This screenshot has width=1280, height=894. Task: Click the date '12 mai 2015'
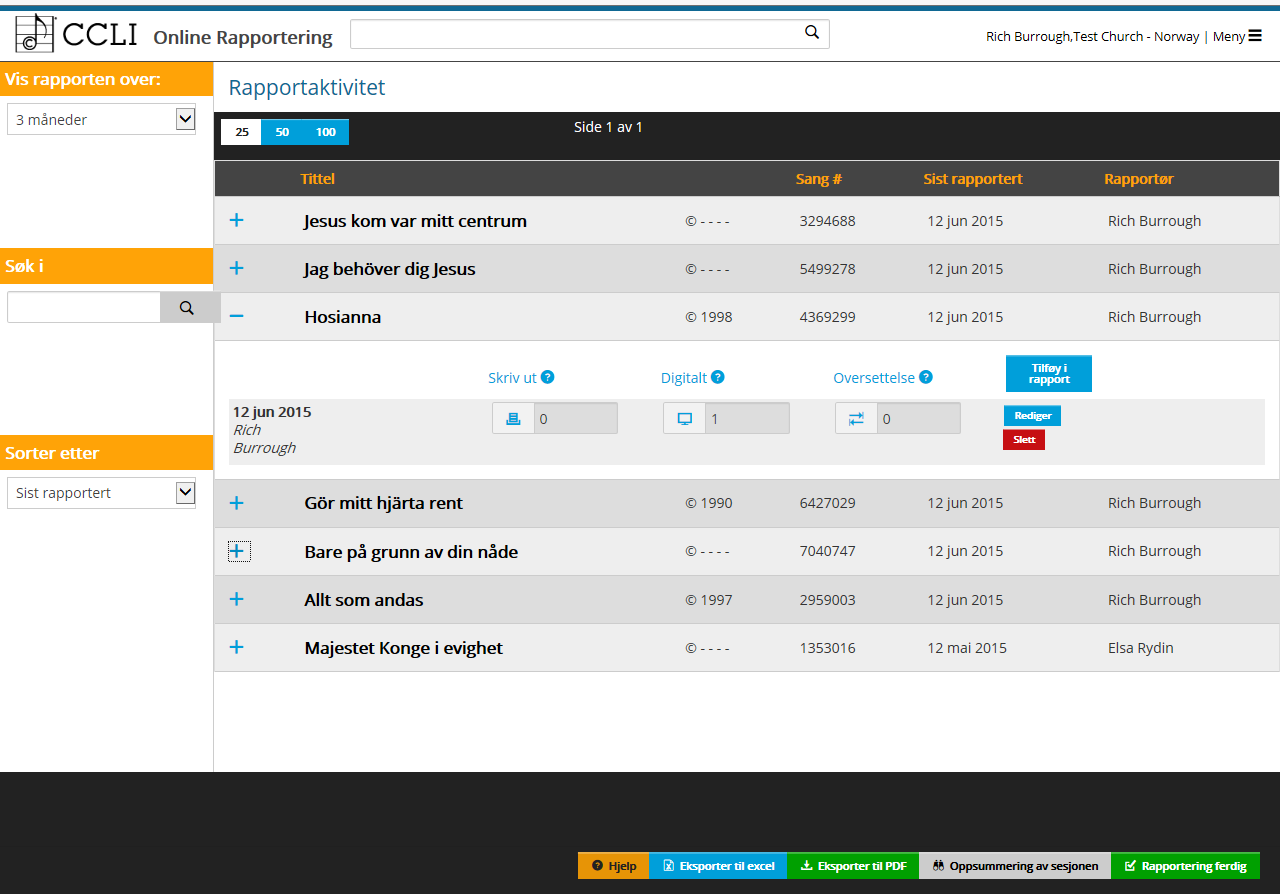point(967,648)
